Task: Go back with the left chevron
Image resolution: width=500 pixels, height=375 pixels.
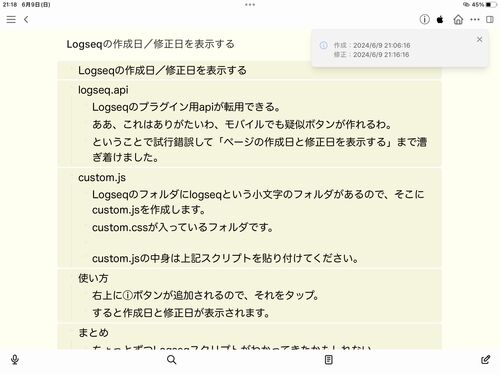Action: (x=26, y=19)
